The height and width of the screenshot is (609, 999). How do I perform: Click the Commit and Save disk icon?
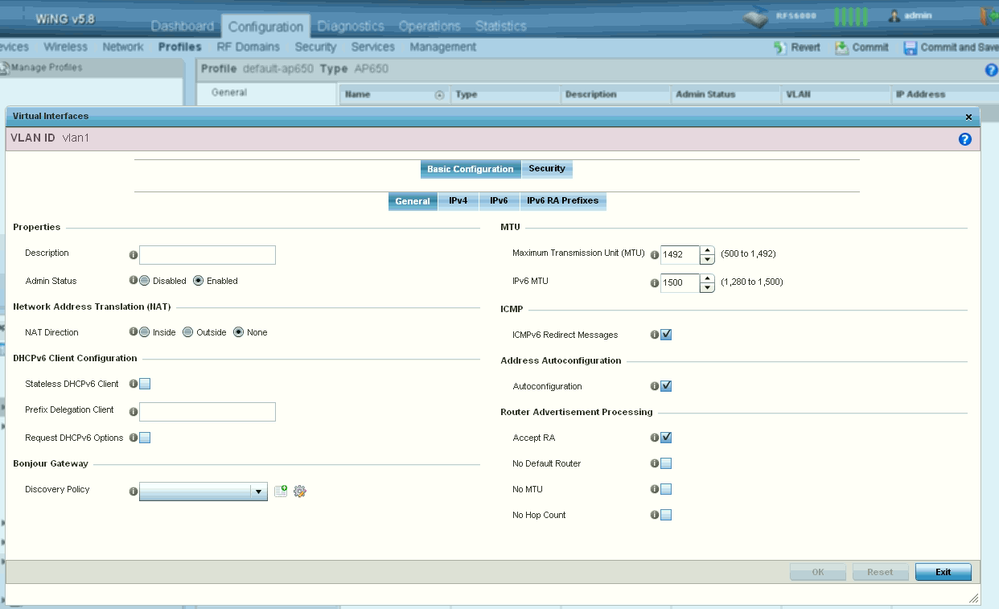910,47
